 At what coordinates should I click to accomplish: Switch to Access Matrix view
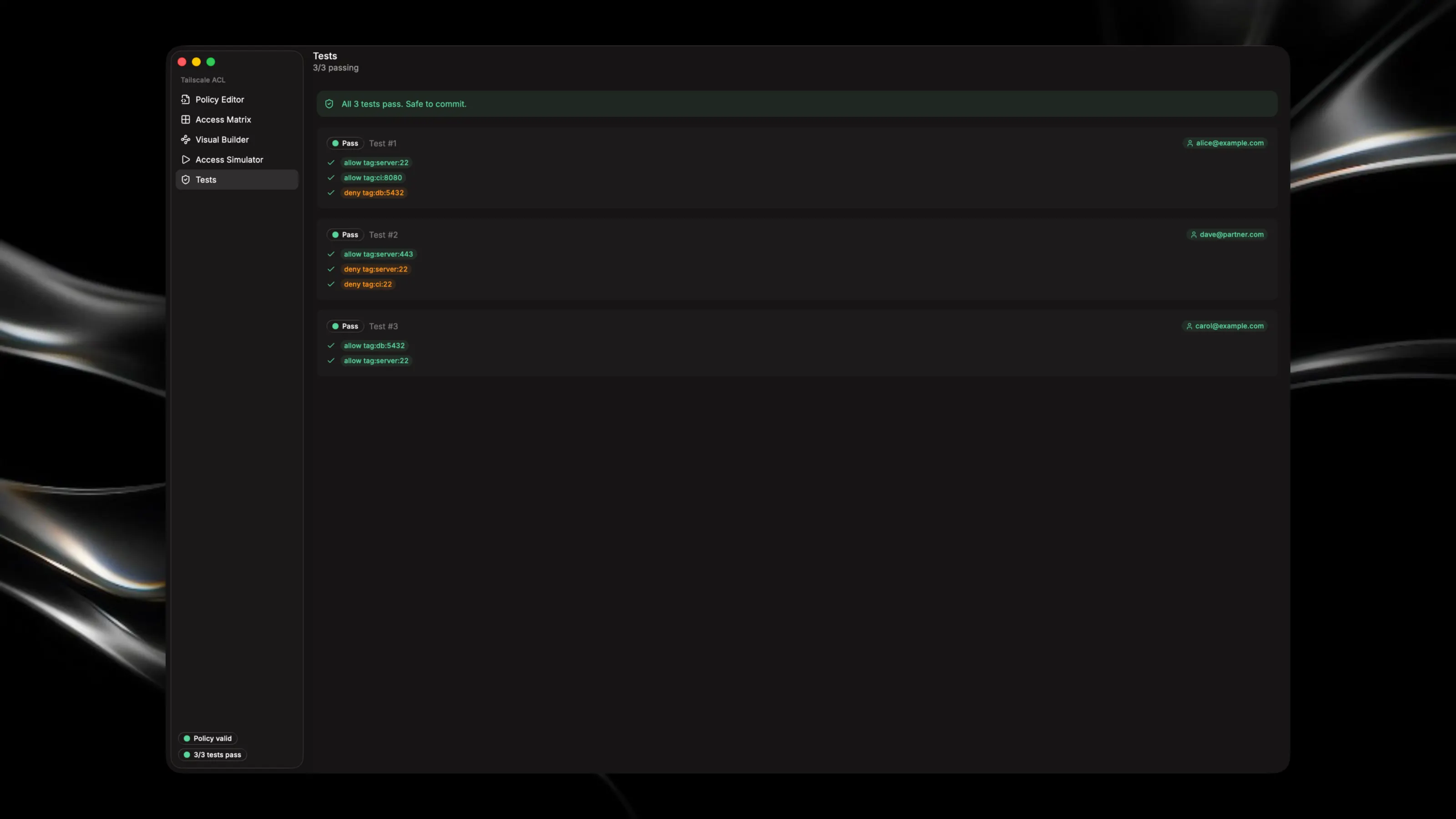[237, 119]
